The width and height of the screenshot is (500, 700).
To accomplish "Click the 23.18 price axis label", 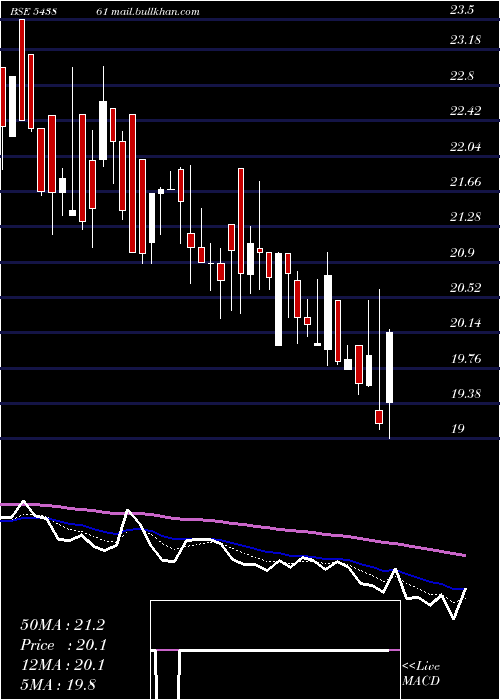I will [465, 40].
